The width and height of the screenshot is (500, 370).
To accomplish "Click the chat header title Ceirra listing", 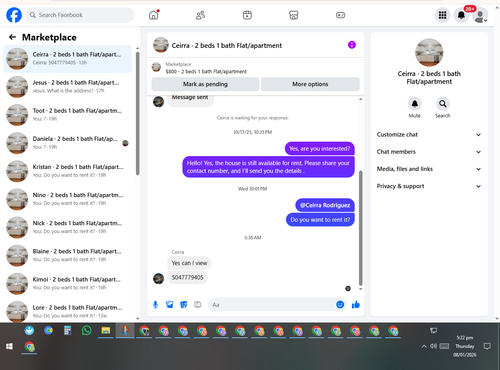I will point(227,45).
